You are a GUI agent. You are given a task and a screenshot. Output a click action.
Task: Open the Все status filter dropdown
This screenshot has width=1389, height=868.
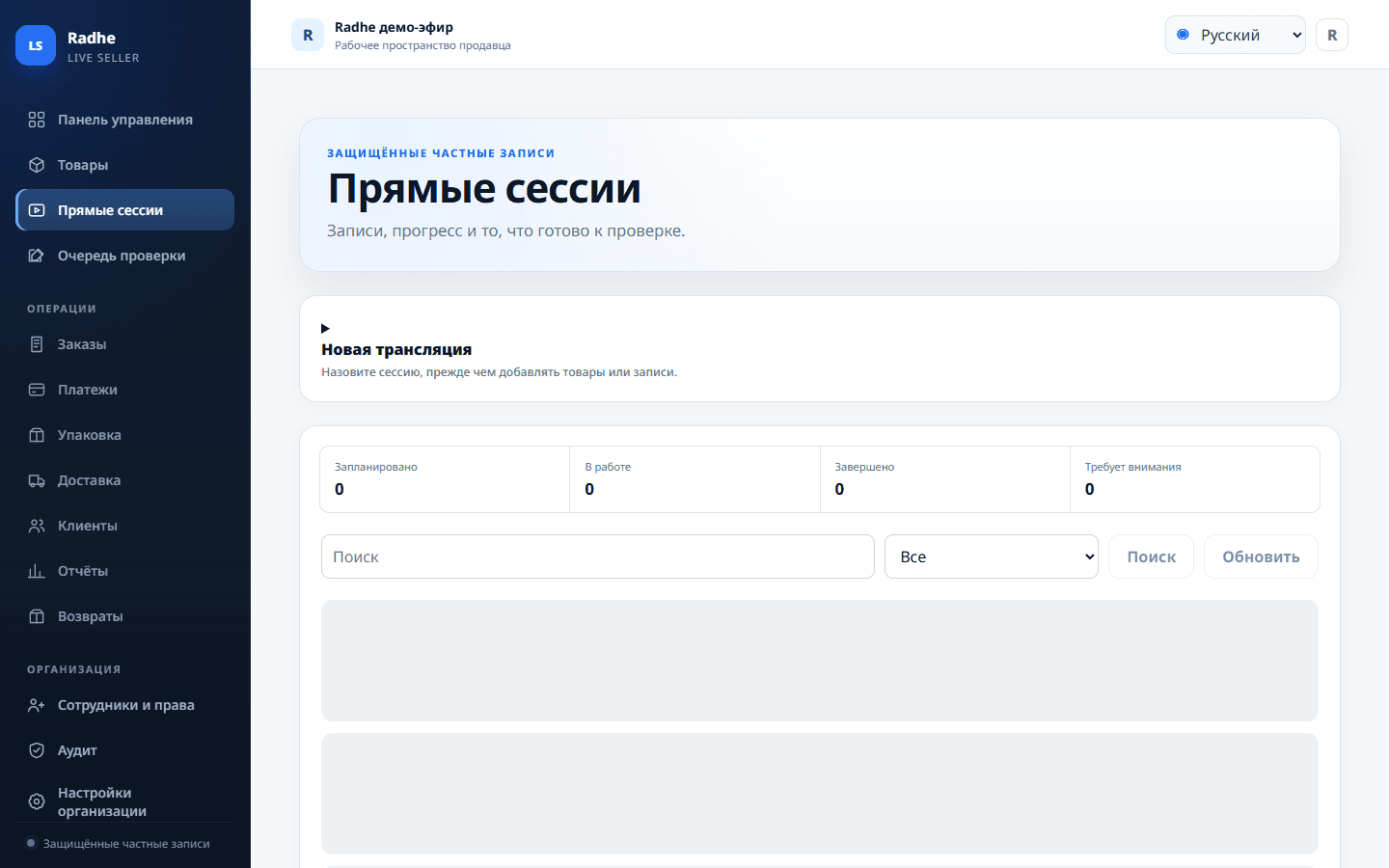tap(992, 556)
